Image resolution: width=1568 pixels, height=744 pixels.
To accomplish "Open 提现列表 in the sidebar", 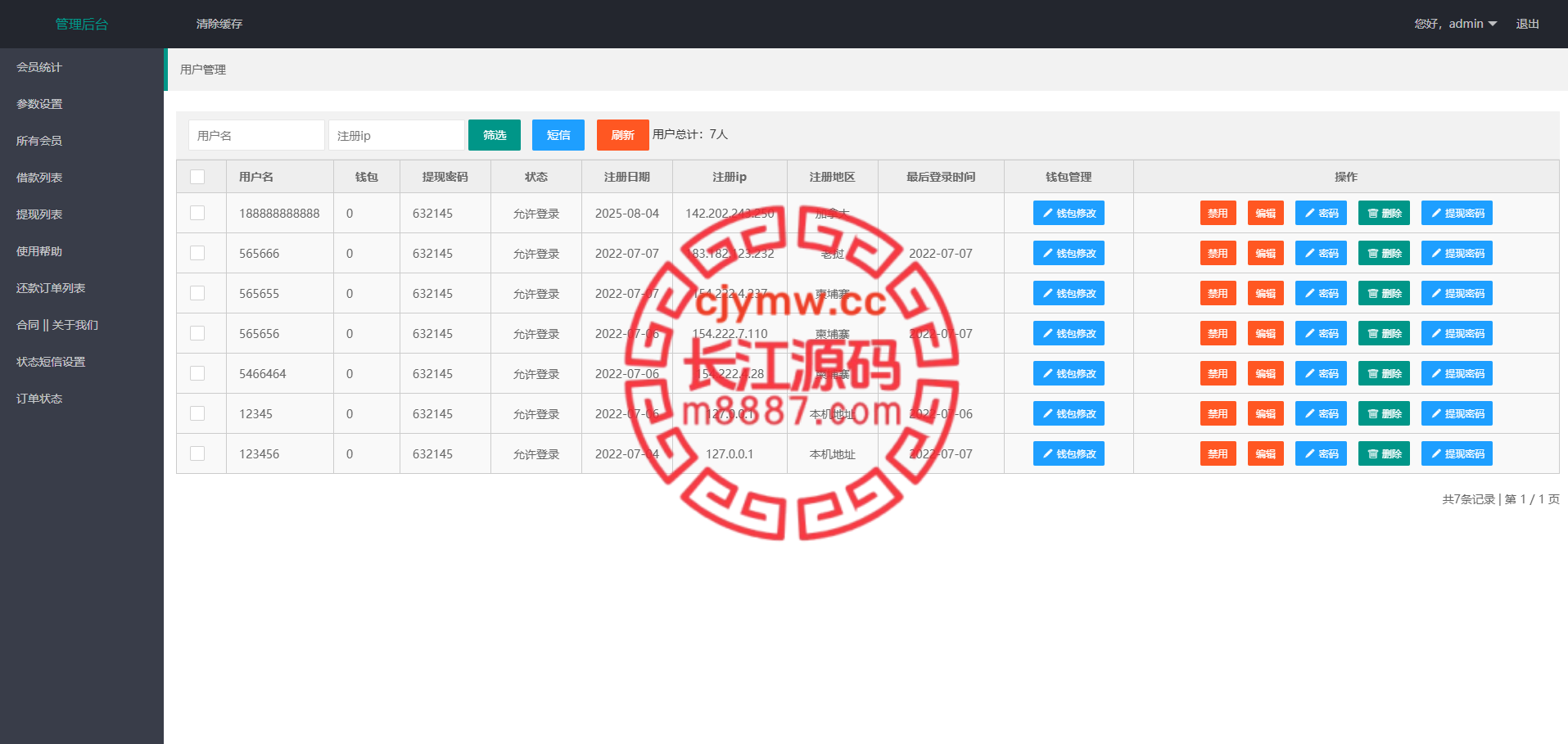I will click(82, 214).
